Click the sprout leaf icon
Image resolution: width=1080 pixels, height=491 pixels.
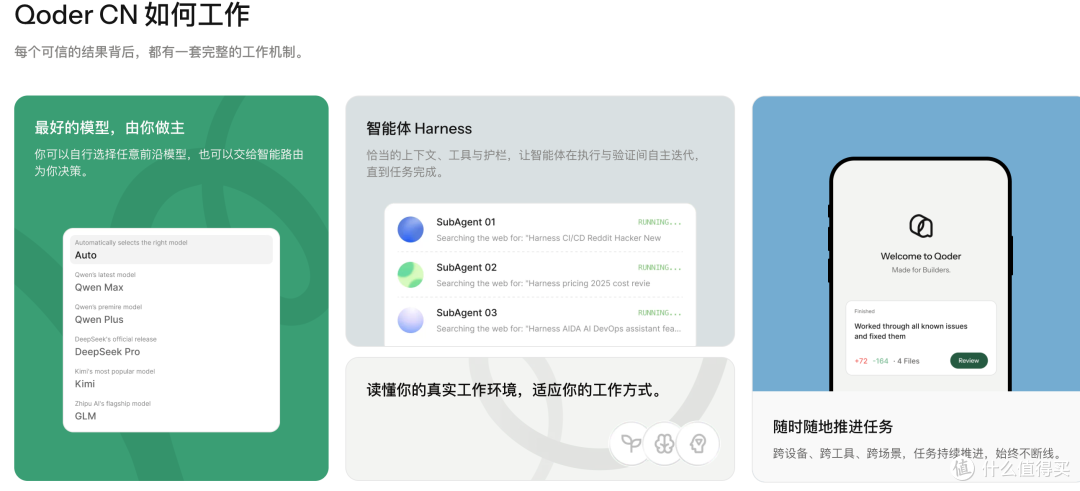[631, 443]
